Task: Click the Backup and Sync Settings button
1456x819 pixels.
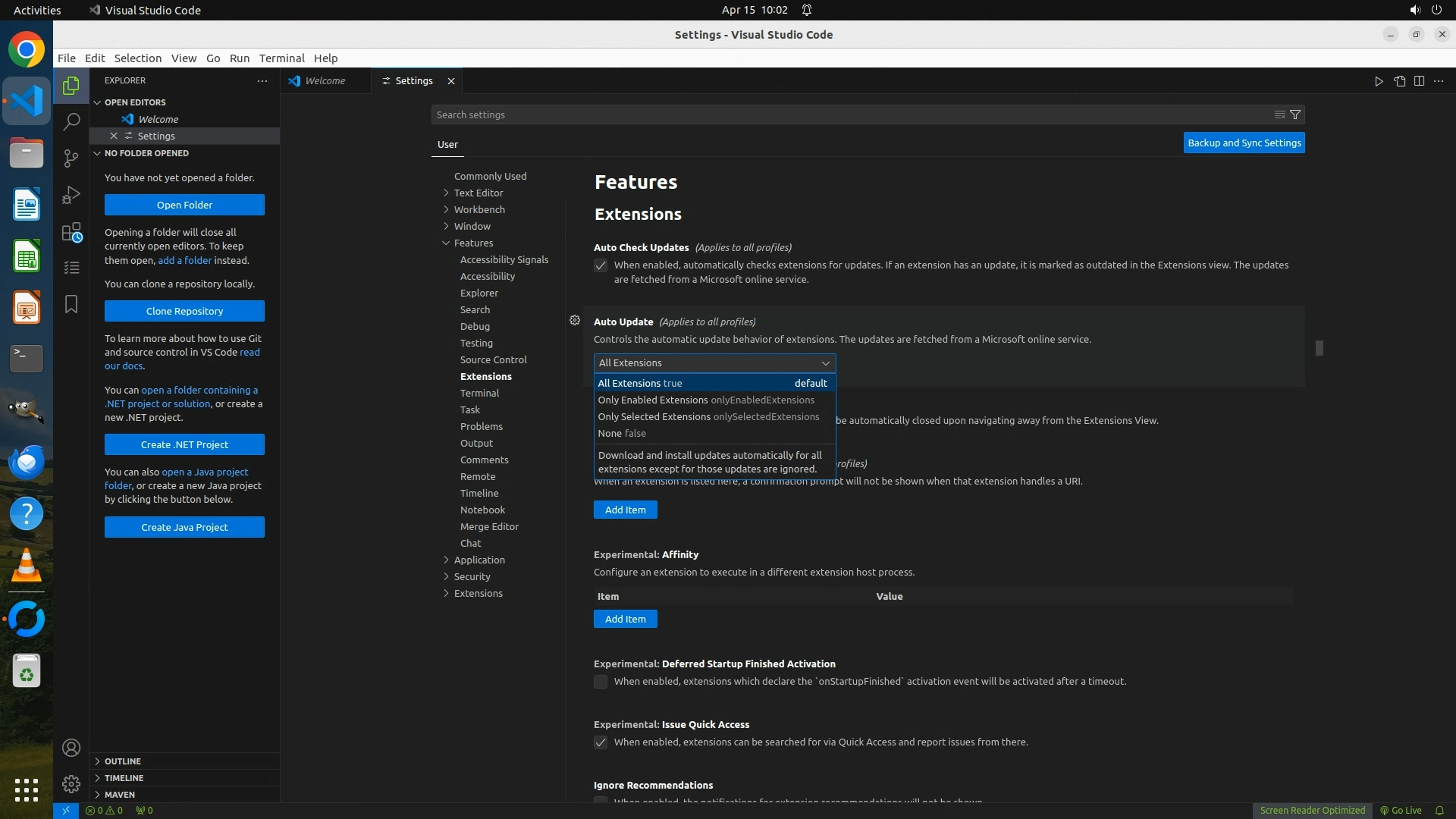Action: (1244, 143)
